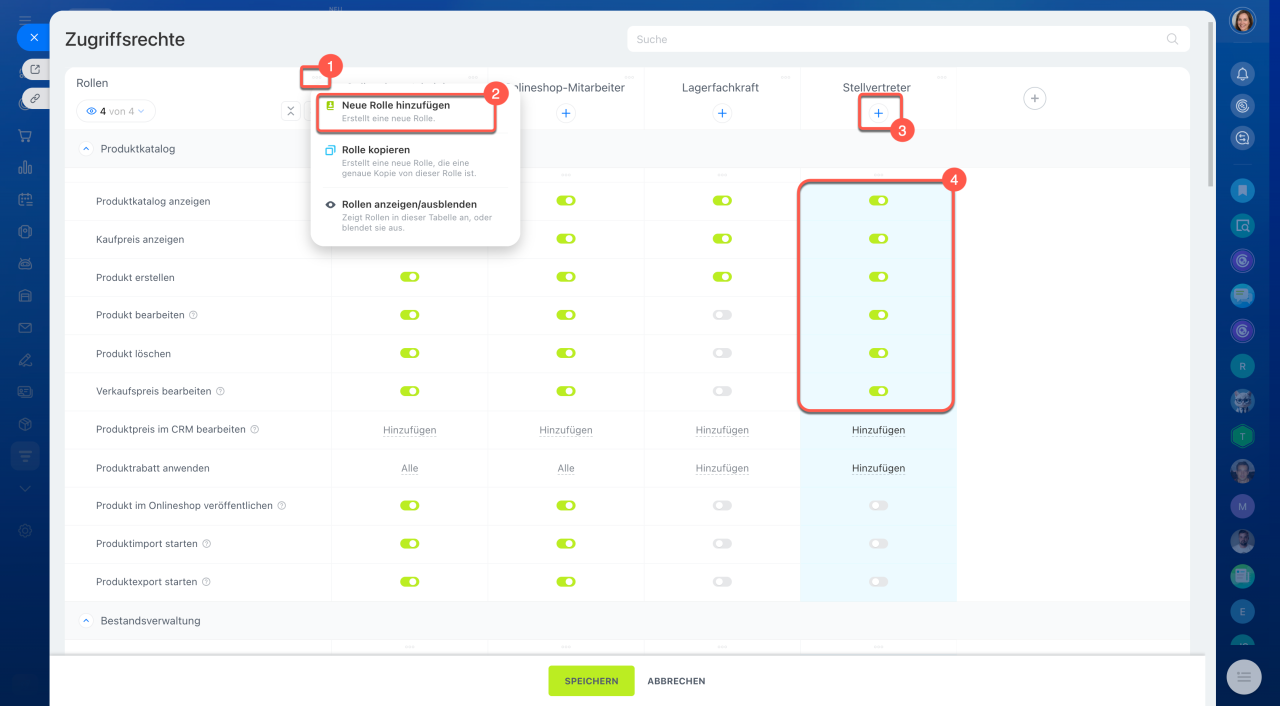Screen dimensions: 1280x706
Task: Enable Produkt bearbeiten for Lagerfachkraft
Action: click(x=722, y=315)
